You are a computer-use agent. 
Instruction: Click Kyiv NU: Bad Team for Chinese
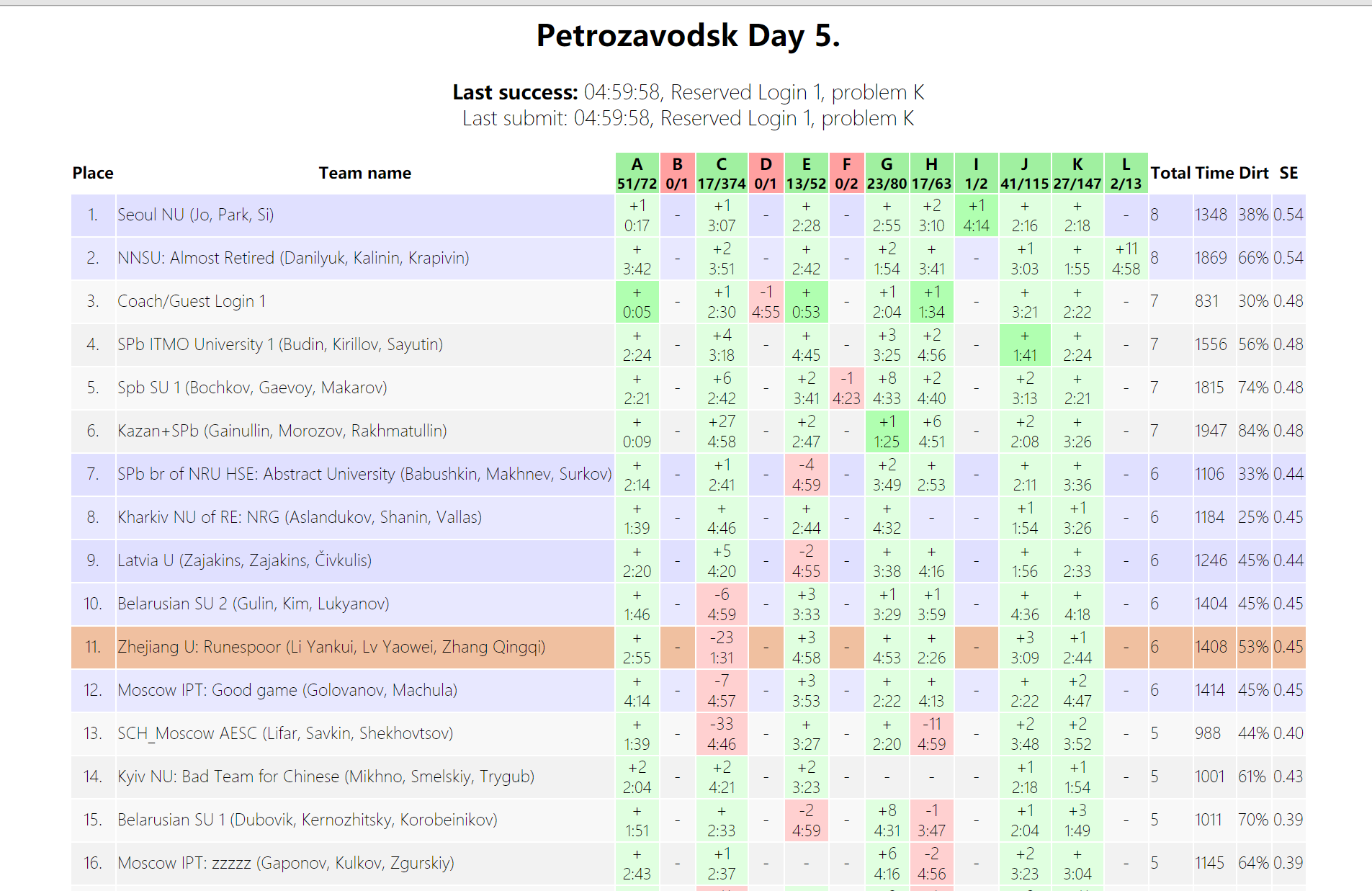(x=326, y=776)
